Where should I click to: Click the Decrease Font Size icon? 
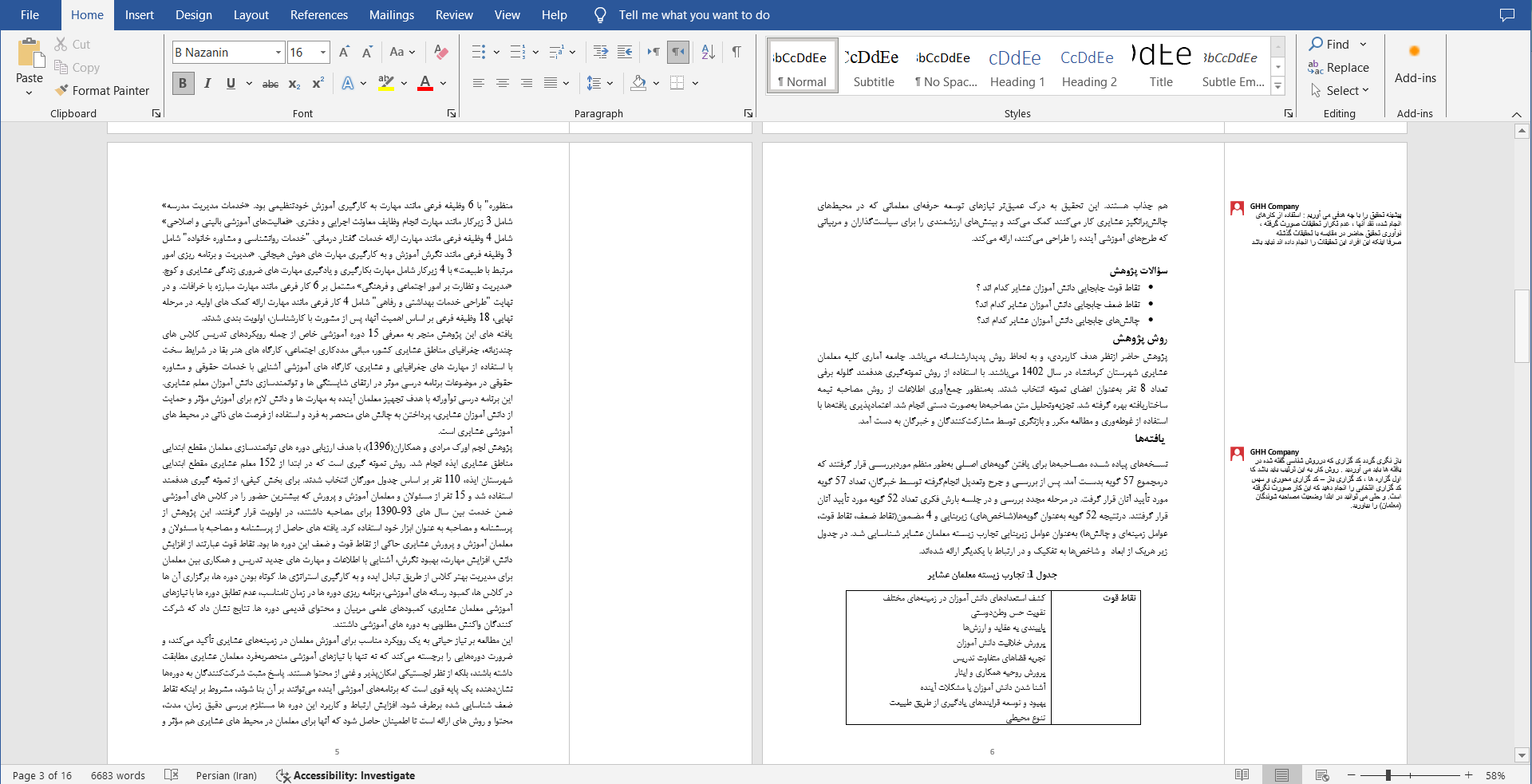coord(367,52)
